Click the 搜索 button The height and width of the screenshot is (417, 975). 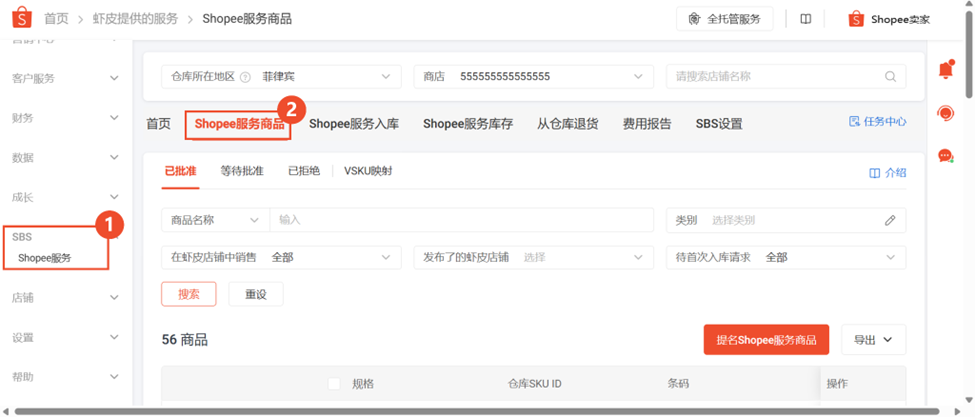click(x=188, y=294)
